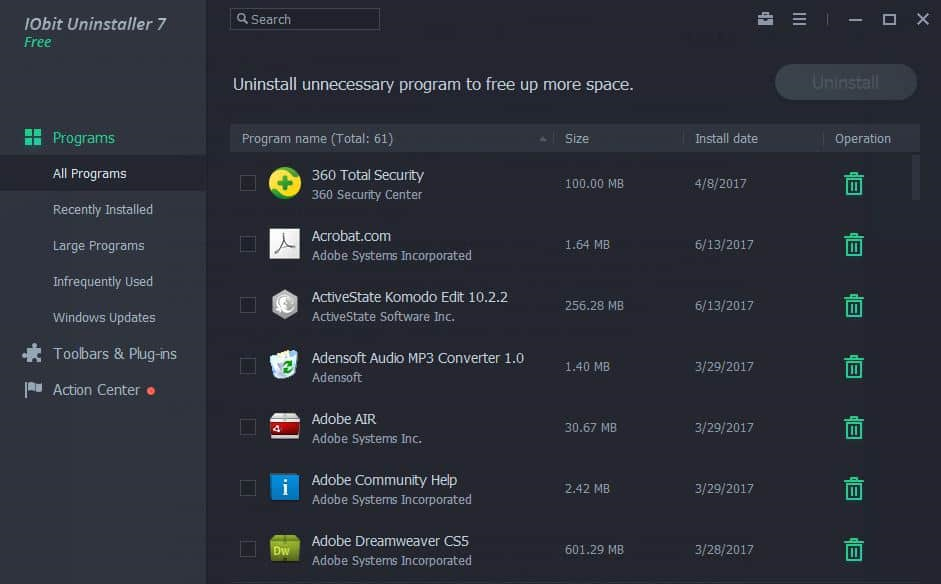Click the 601.29 MB size value
This screenshot has width=941, height=584.
click(x=594, y=550)
